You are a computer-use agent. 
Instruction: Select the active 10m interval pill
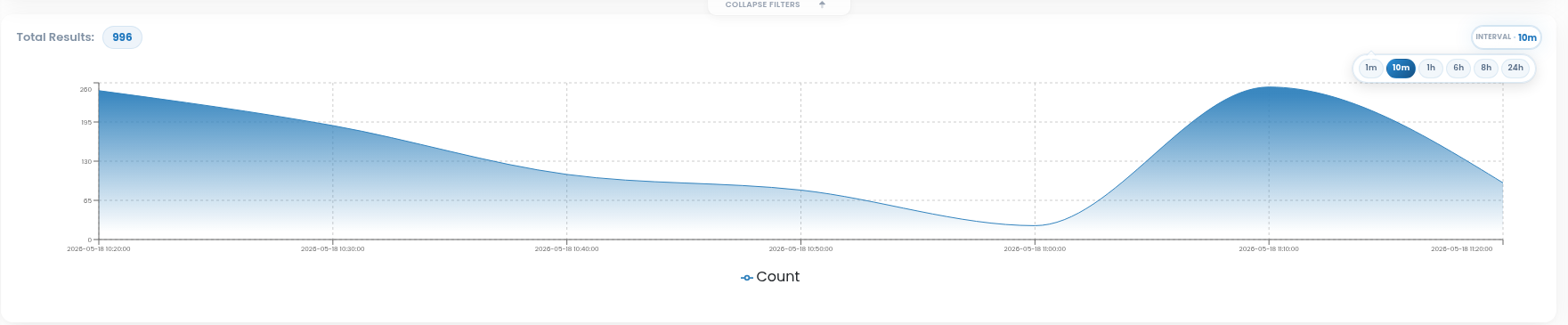(1401, 68)
